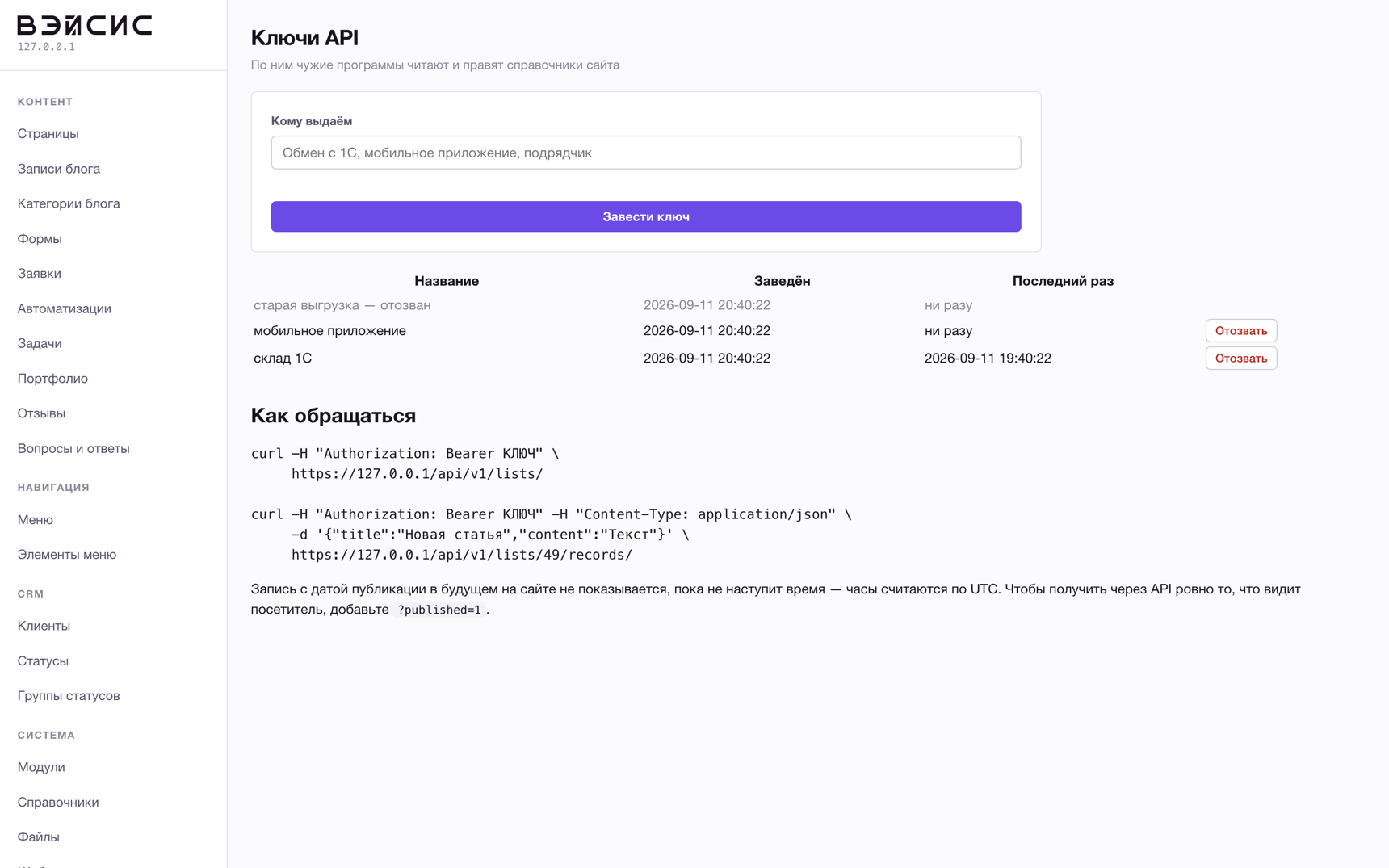The width and height of the screenshot is (1389, 868).
Task: Click the ?published=1 code snippet
Action: 439,610
